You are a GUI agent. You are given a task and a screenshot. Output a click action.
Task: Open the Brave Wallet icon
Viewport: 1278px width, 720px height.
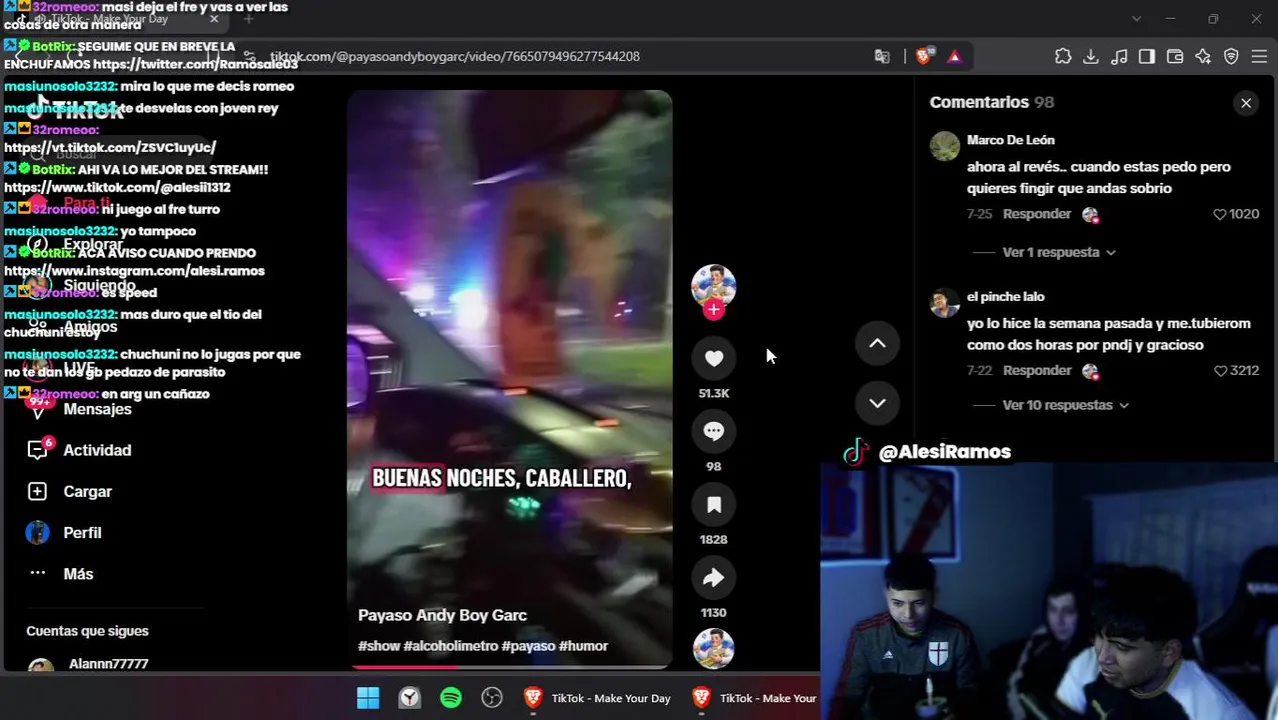click(x=1175, y=56)
